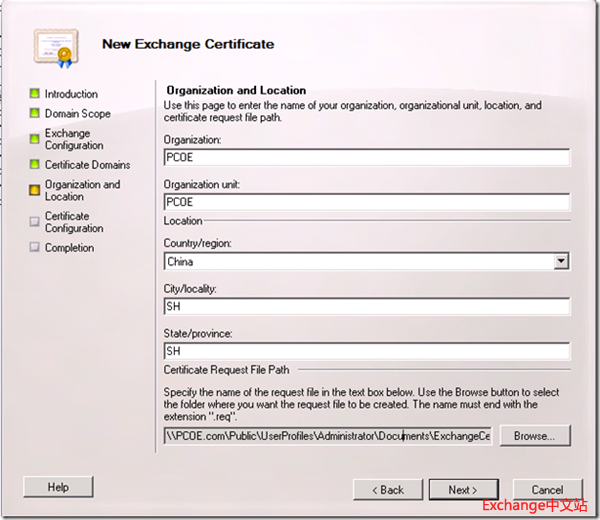
Task: Click the 'Organization and Location' page heading
Action: click(236, 90)
